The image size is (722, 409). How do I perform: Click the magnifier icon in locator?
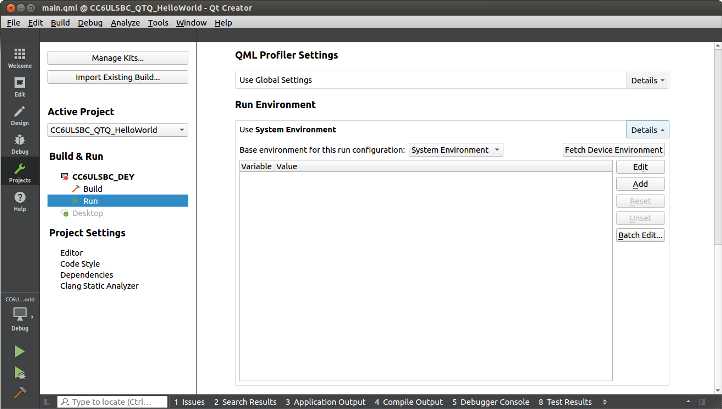click(x=65, y=402)
